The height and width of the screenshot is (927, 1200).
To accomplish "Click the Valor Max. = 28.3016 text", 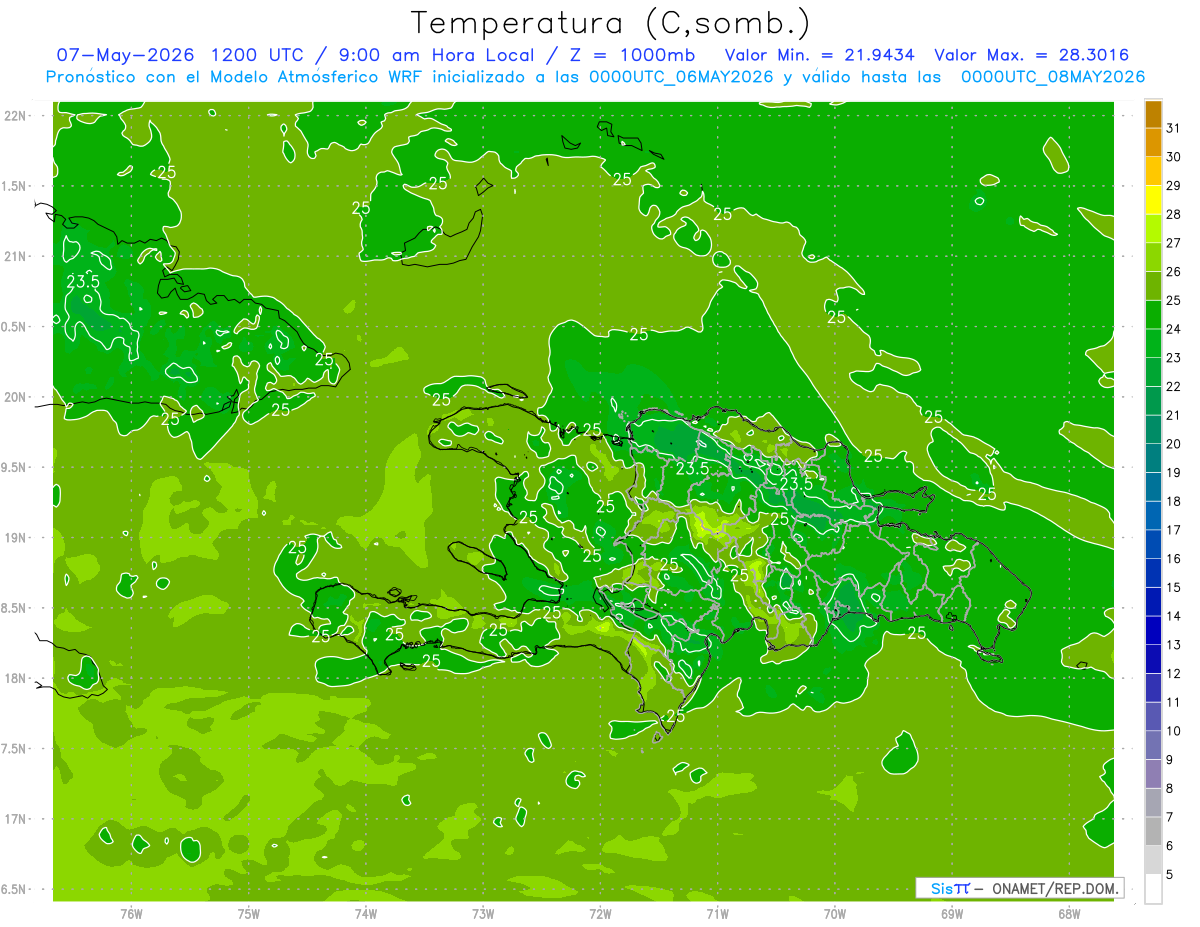I will [x=1032, y=56].
